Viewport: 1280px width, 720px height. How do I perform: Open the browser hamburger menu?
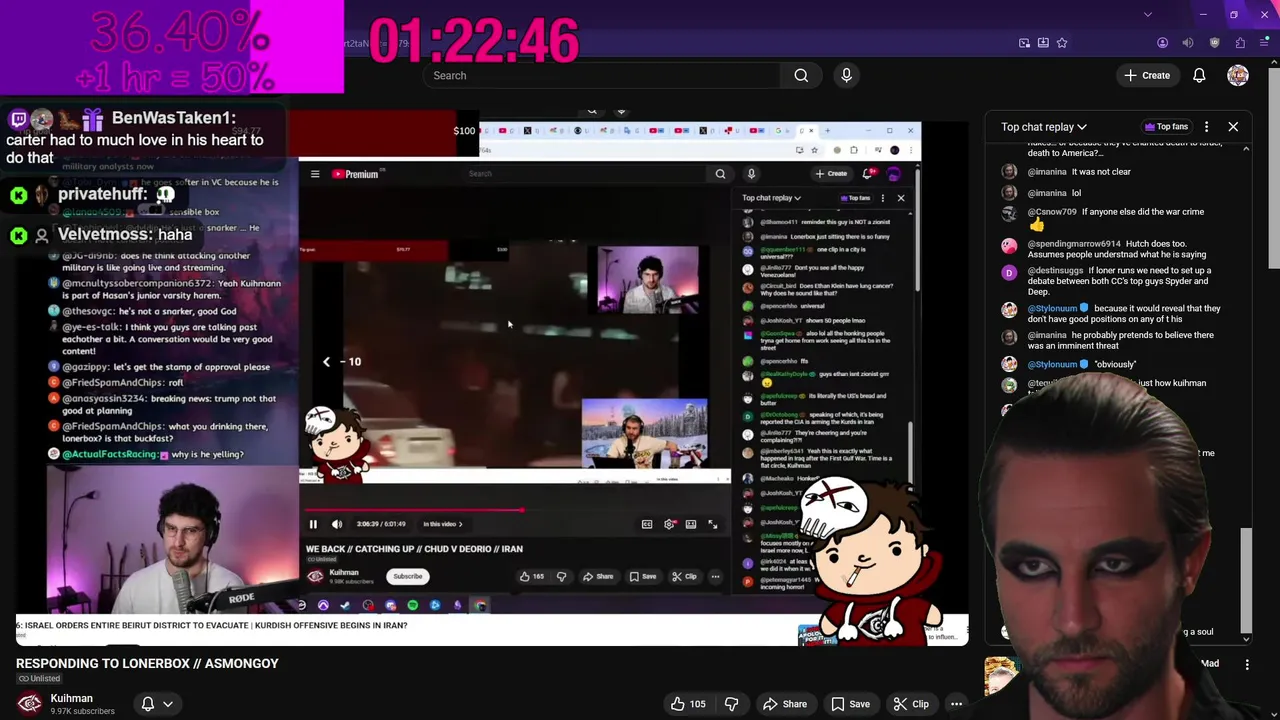(1265, 43)
